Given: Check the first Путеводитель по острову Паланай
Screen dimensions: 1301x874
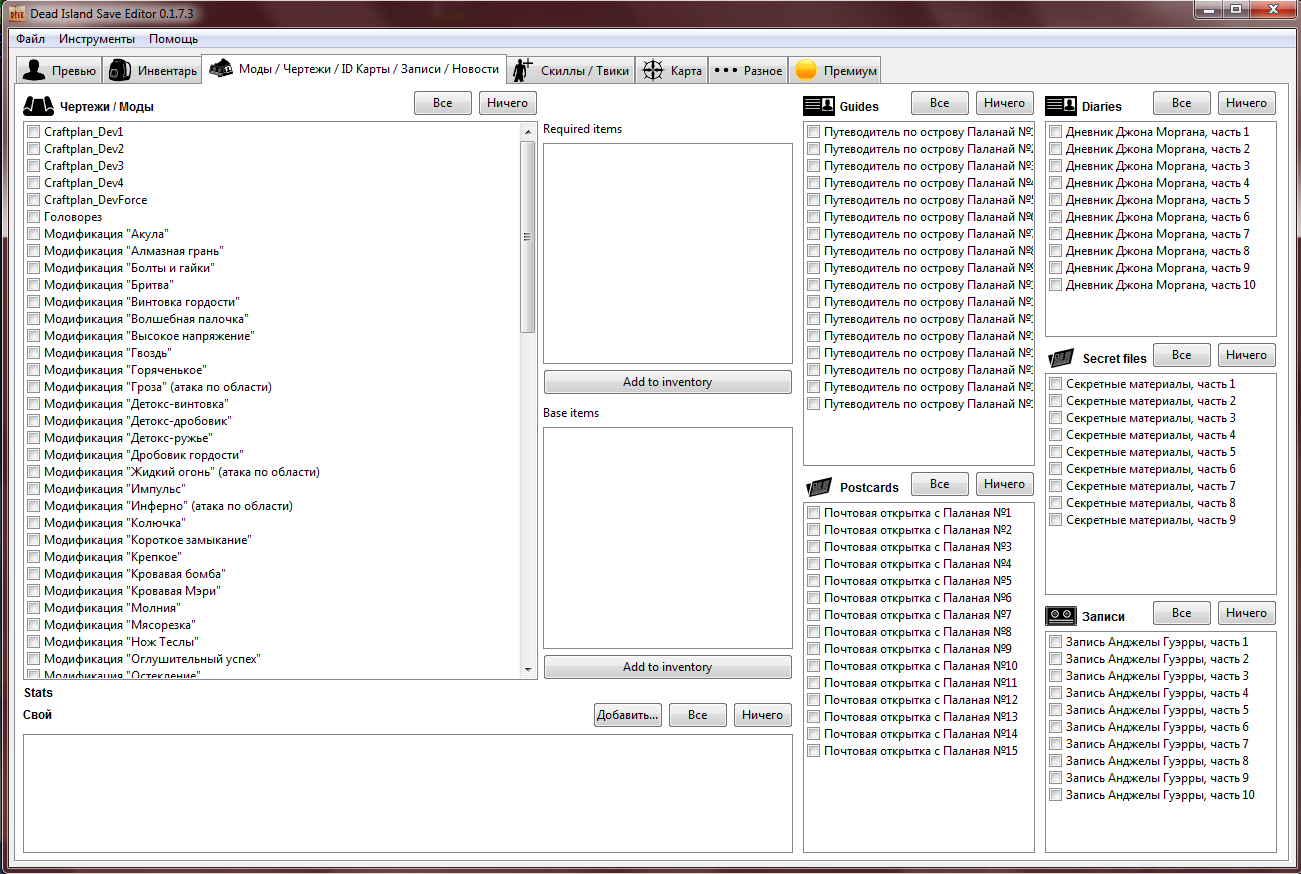Looking at the screenshot, I should coord(814,132).
